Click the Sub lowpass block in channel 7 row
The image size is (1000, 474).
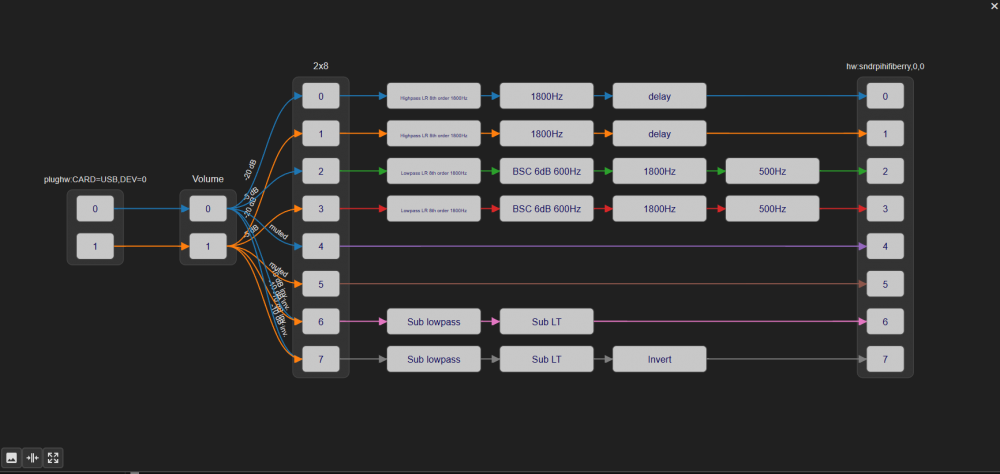pos(434,359)
